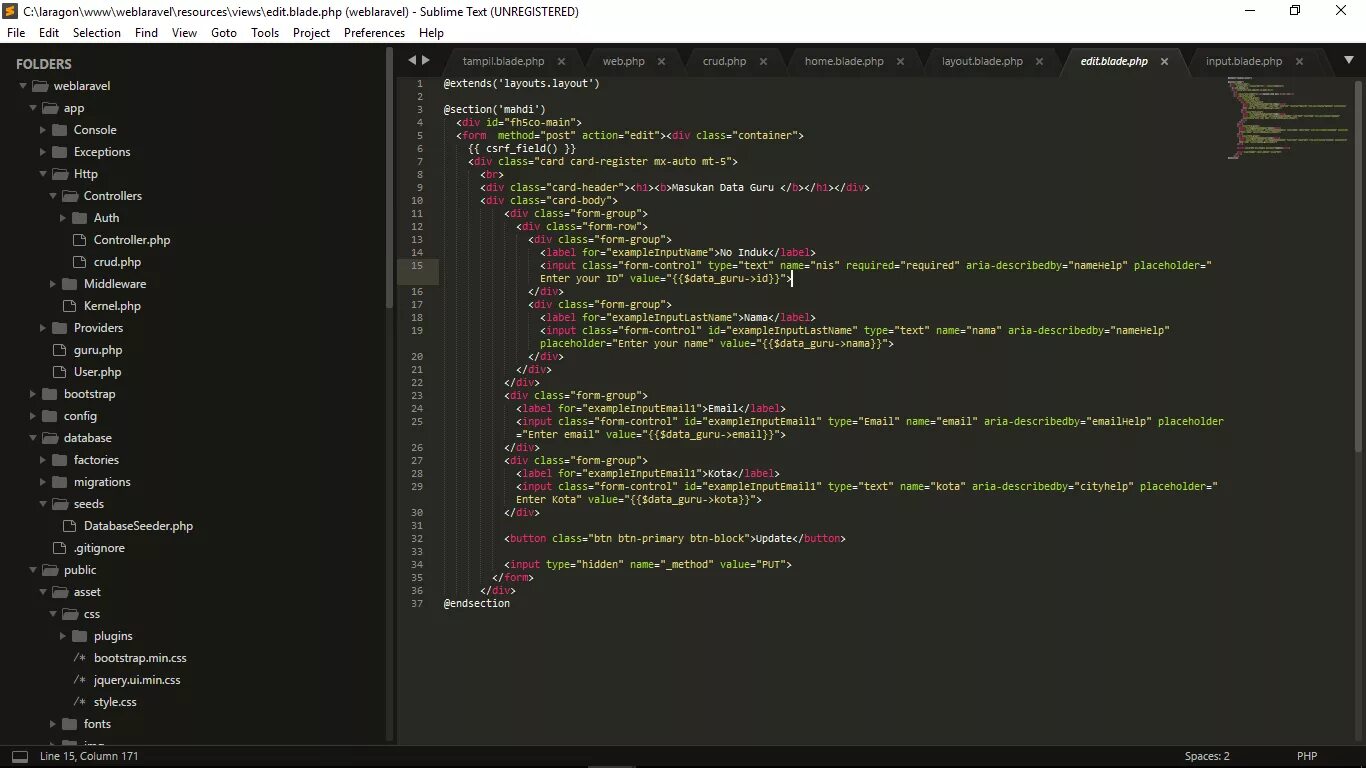Click the migrations folder icon
1366x768 pixels.
59,482
